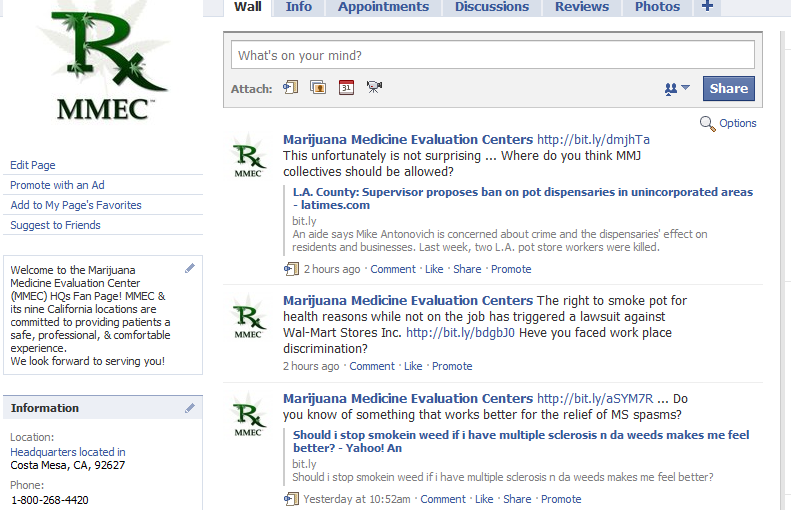Open the plus tab to add a tab
This screenshot has height=510, width=791.
pos(707,7)
